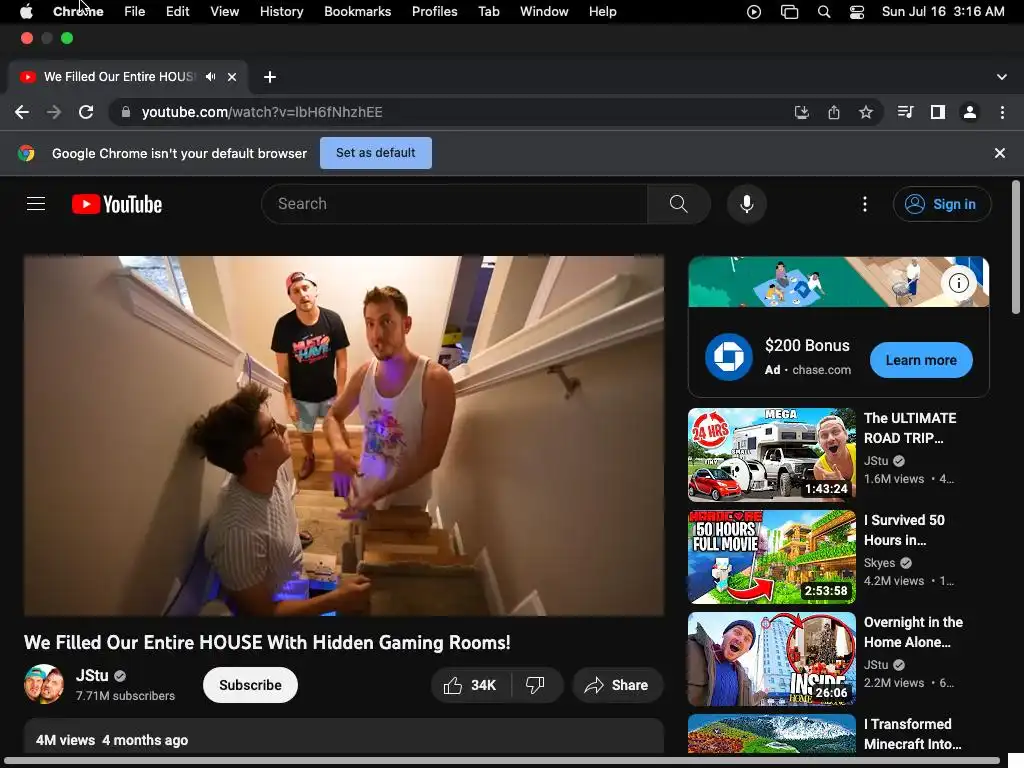This screenshot has height=768, width=1024.
Task: Open the YouTube guide hamburger menu
Action: pos(36,204)
